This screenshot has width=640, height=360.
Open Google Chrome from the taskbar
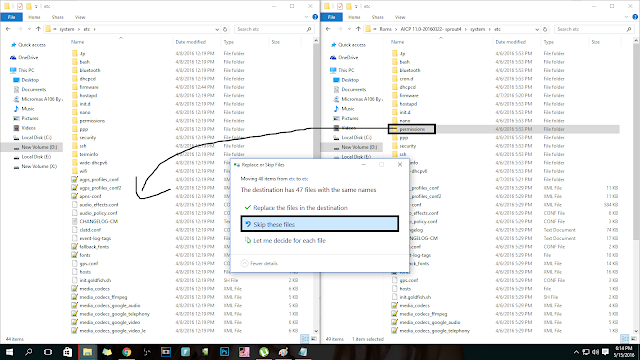coord(127,352)
